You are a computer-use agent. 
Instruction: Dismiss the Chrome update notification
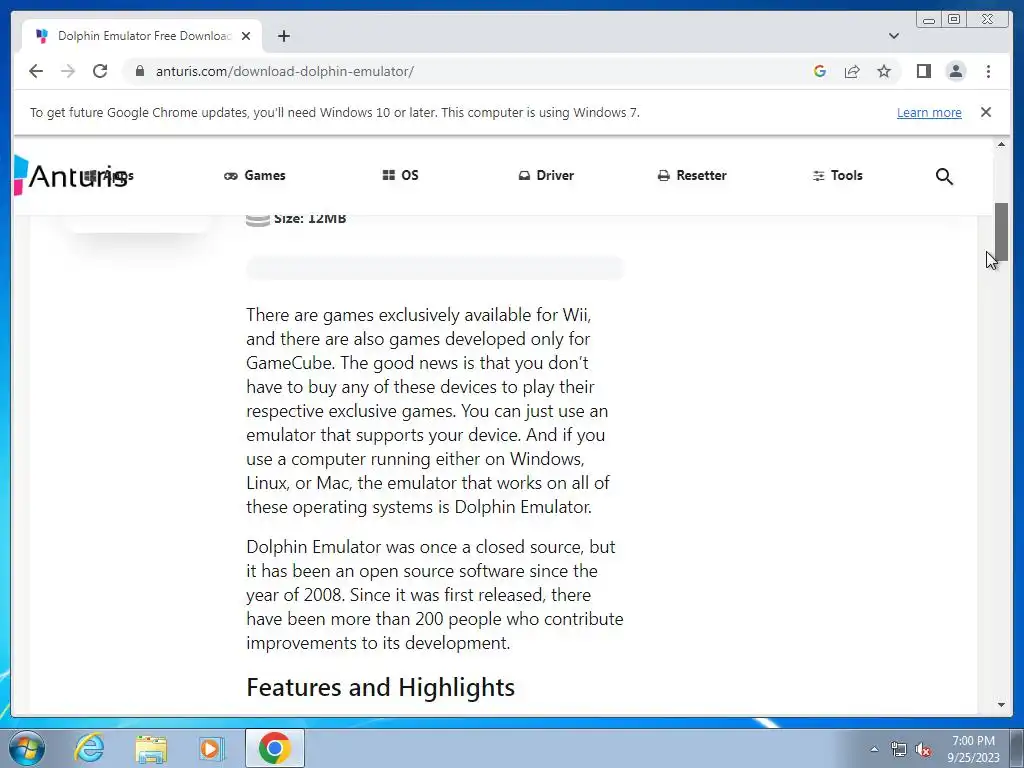point(986,112)
